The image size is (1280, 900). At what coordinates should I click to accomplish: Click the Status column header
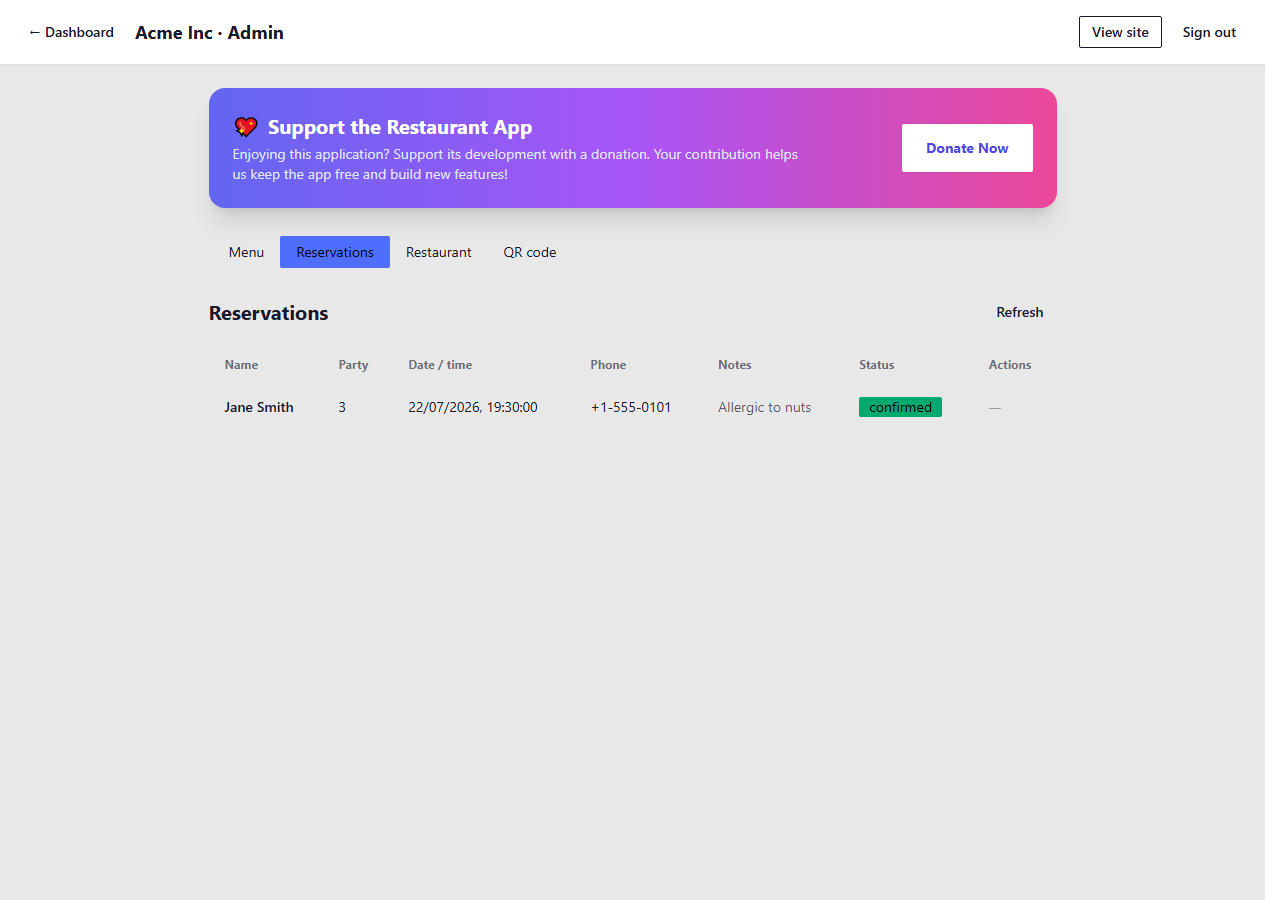pos(876,365)
